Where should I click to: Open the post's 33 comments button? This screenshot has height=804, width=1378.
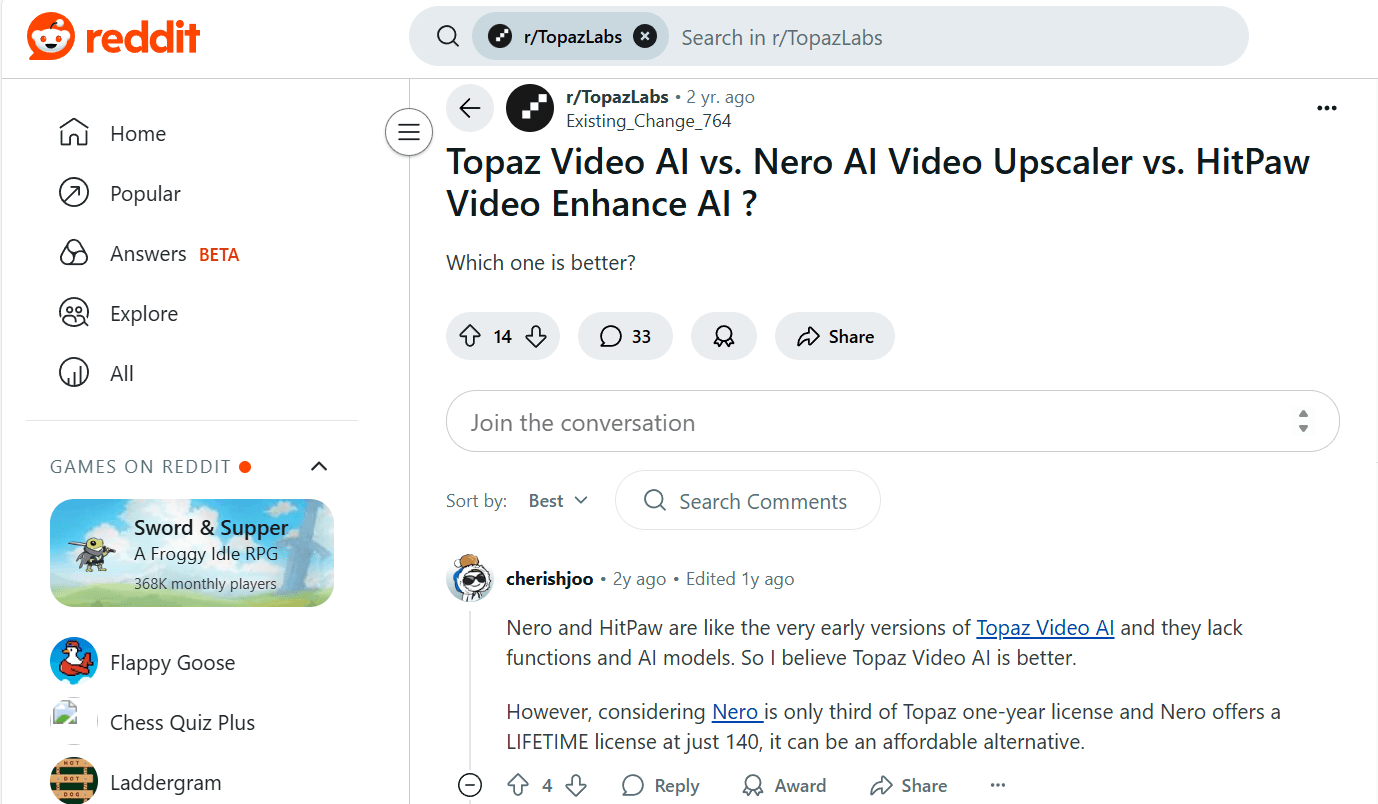[626, 337]
